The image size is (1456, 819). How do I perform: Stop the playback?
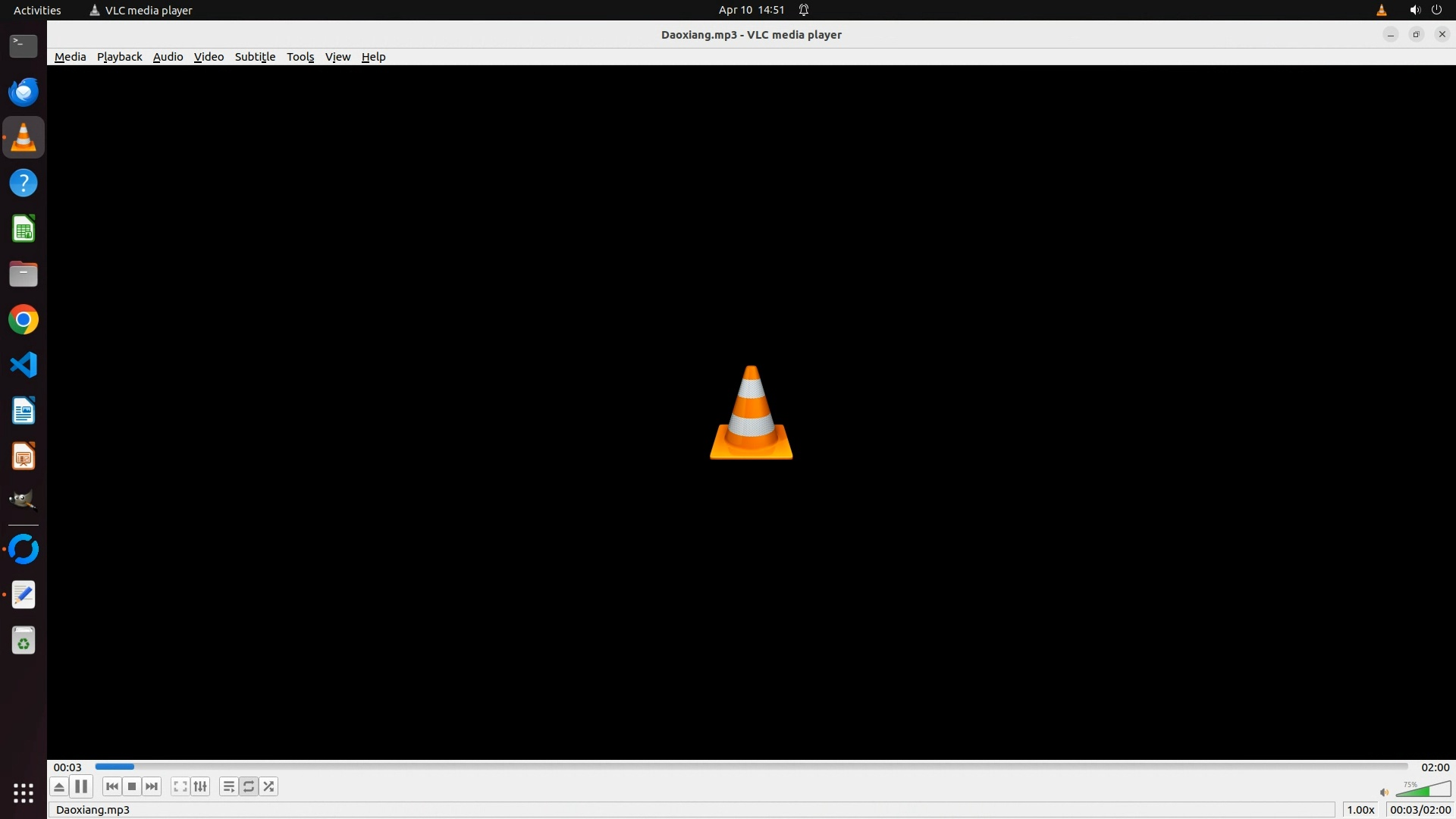[x=132, y=786]
